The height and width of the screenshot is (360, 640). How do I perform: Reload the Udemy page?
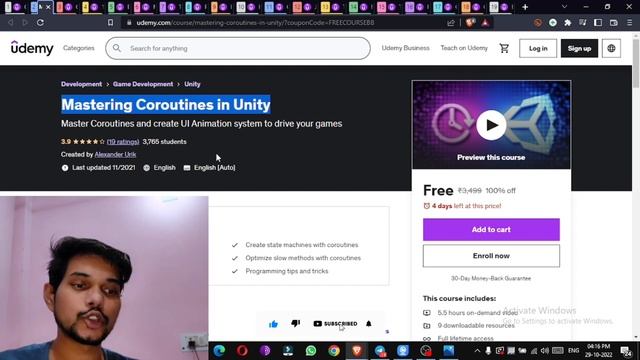40,22
